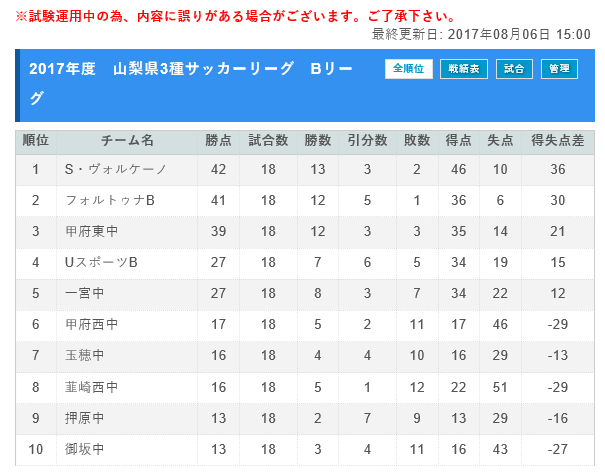The image size is (605, 475).
Task: Select team UスポーツB
Action: coord(101,262)
